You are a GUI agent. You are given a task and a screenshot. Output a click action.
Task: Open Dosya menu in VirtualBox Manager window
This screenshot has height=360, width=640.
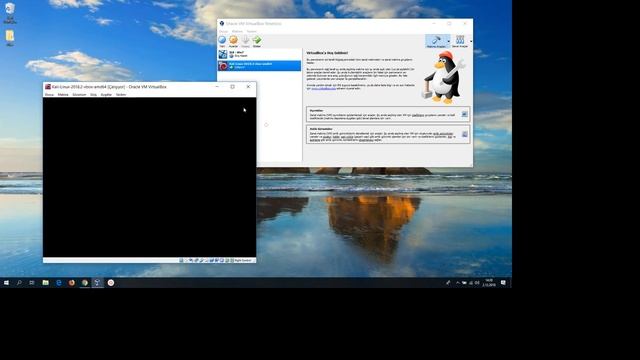point(224,31)
